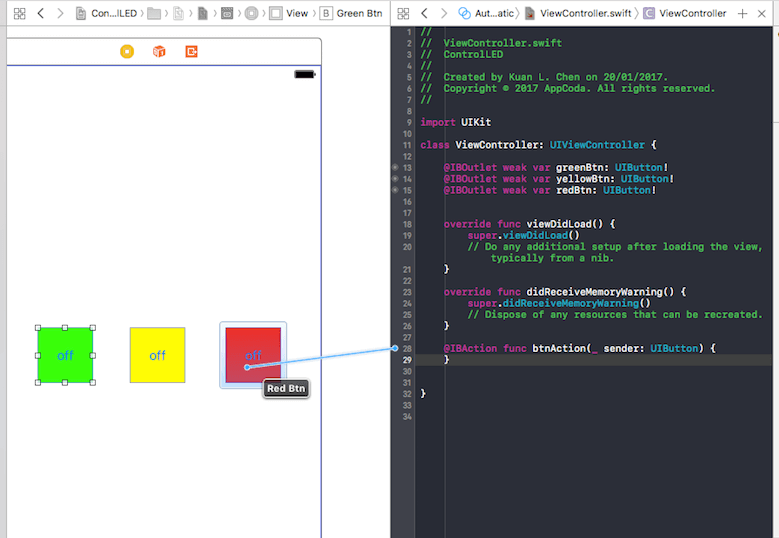
Task: Add a new assistant editor pane
Action: 743,13
